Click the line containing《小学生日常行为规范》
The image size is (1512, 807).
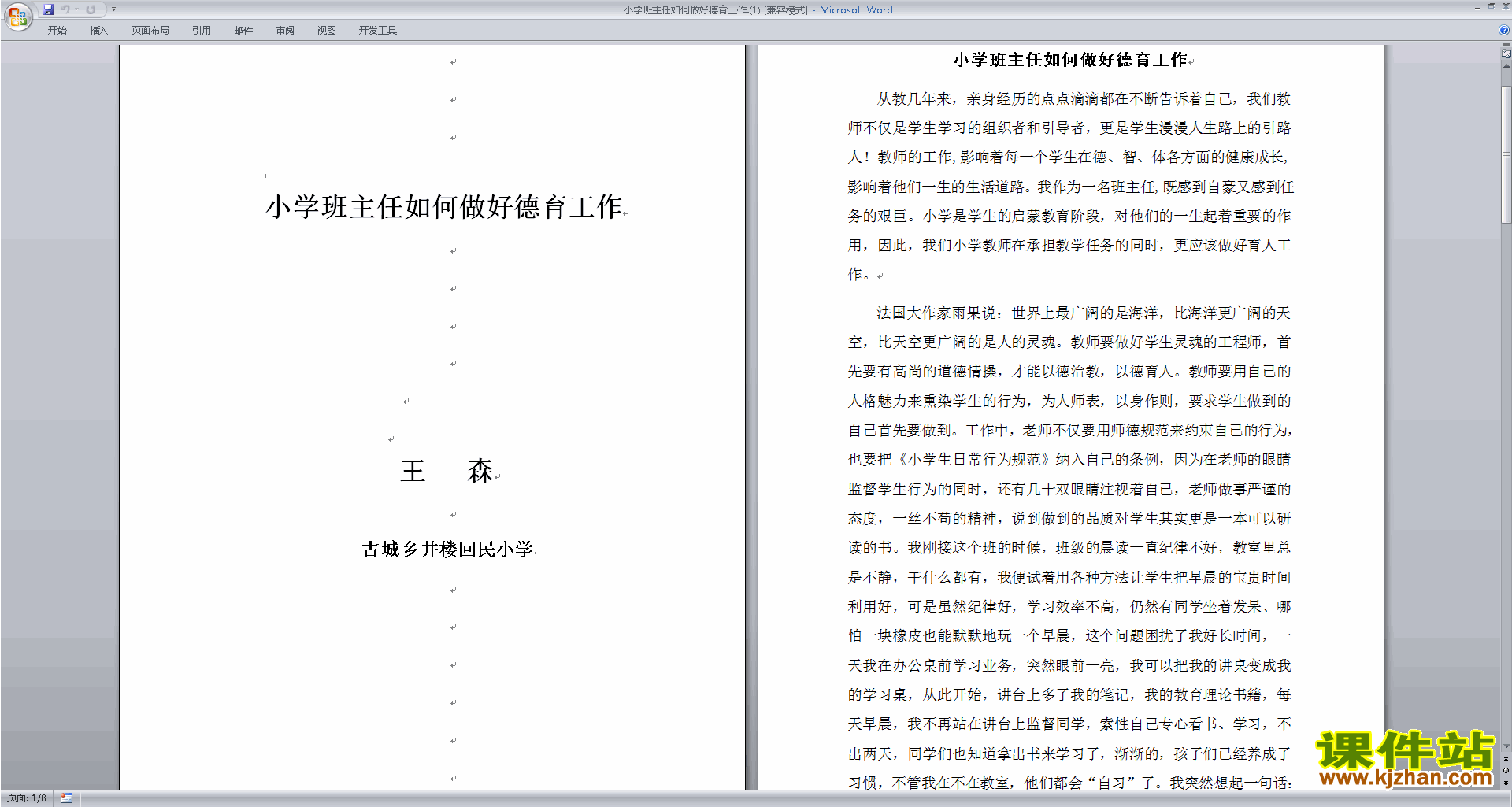[1070, 460]
